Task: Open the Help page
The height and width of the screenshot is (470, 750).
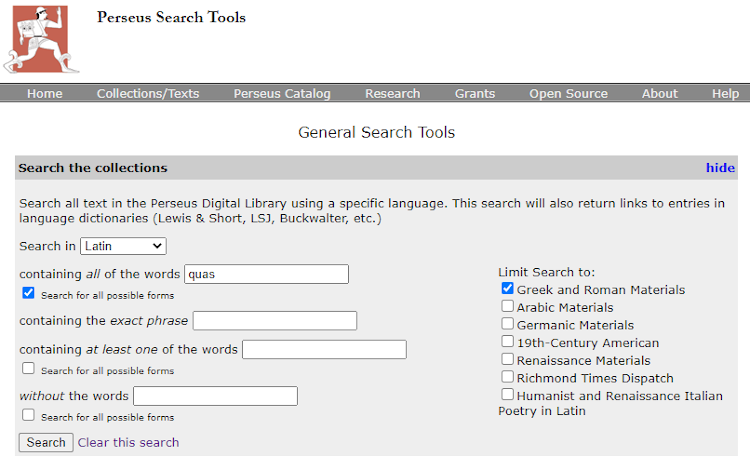Action: [x=725, y=94]
